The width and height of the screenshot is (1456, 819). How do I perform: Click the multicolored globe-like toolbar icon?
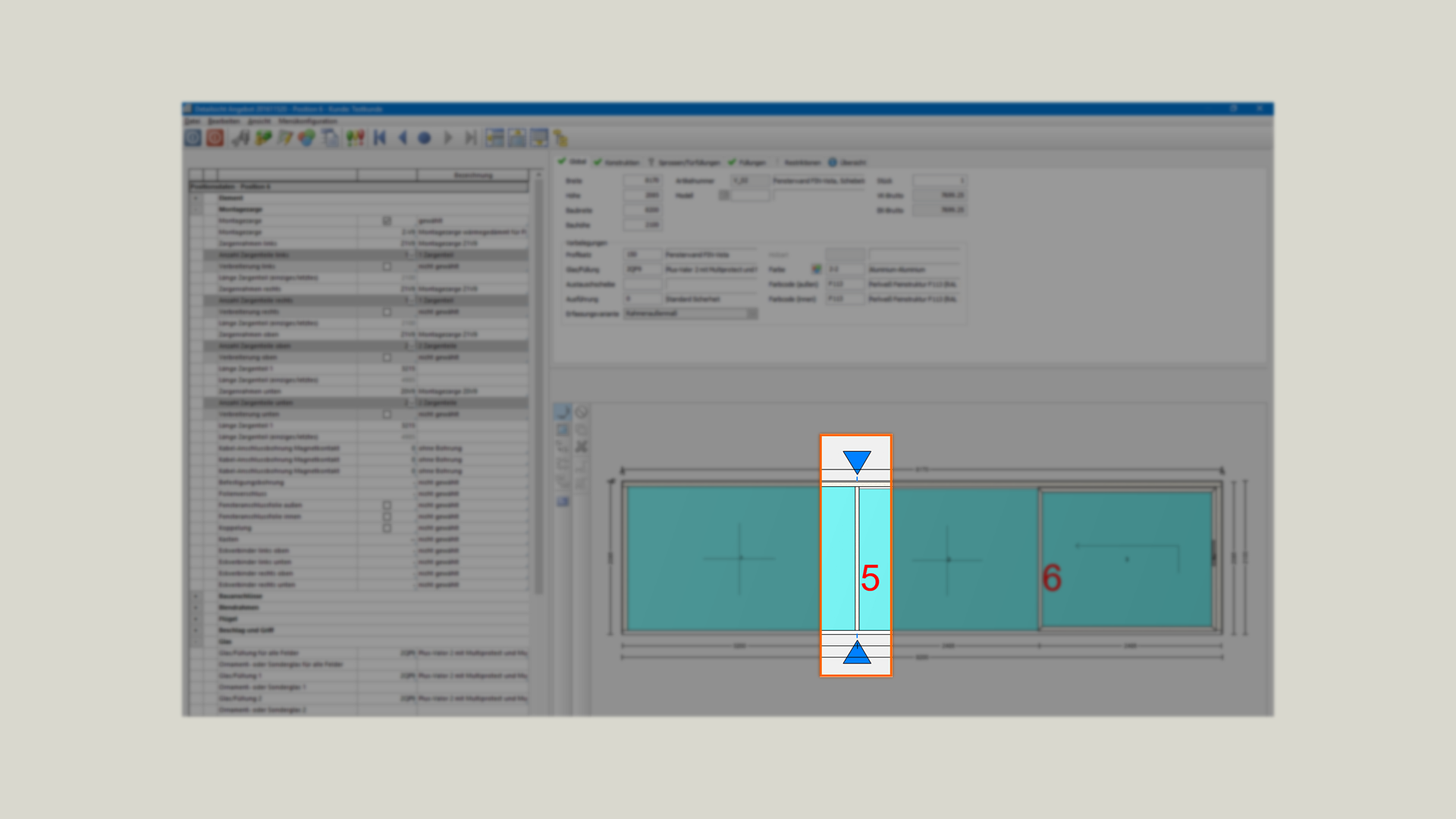(306, 137)
